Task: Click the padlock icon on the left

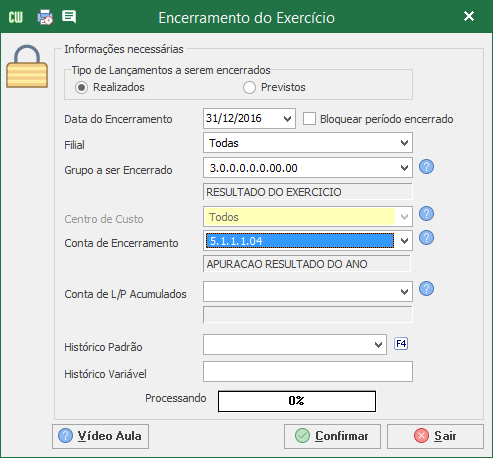Action: [x=27, y=66]
